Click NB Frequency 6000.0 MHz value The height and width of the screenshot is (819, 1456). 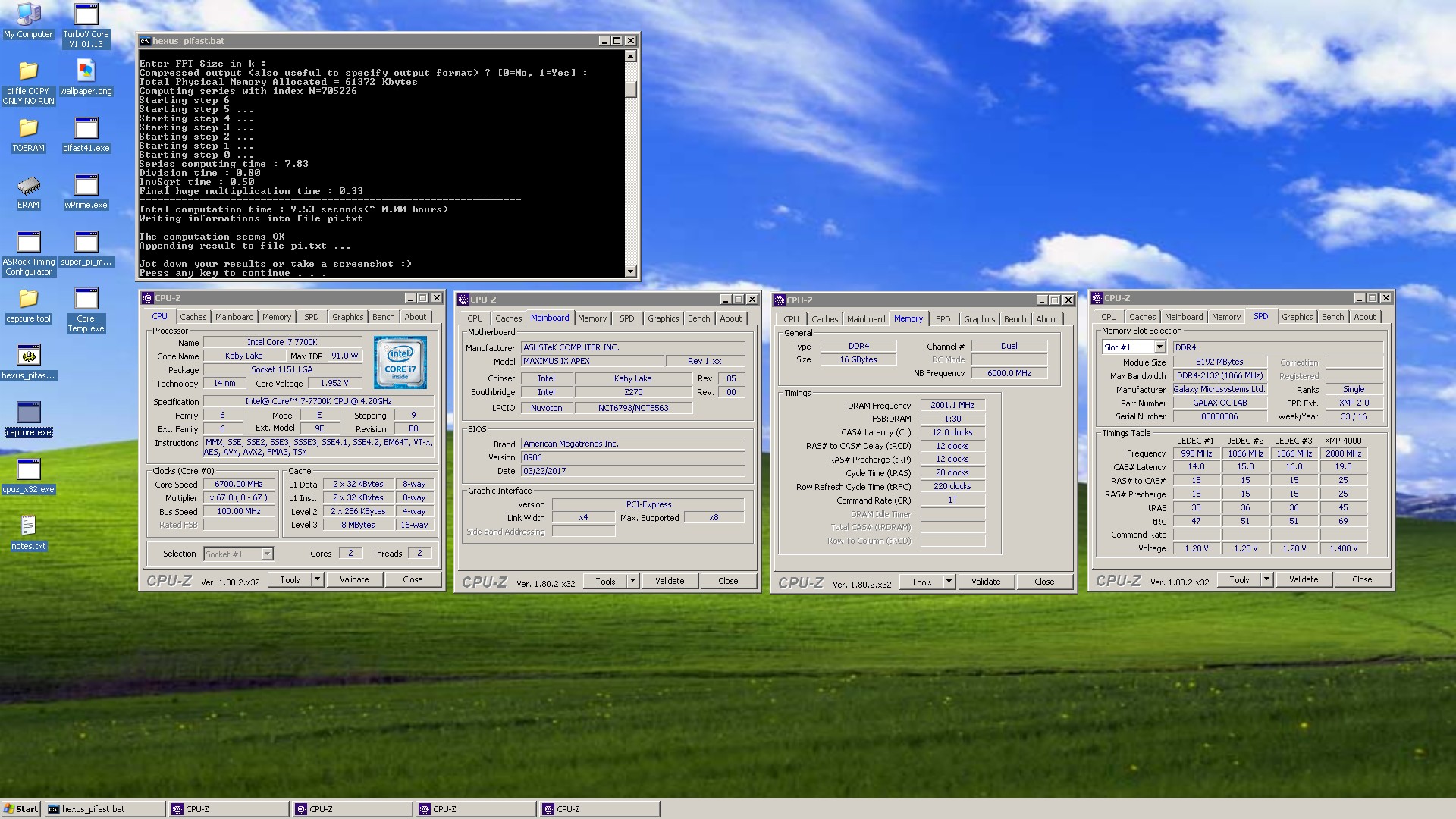click(x=1009, y=374)
